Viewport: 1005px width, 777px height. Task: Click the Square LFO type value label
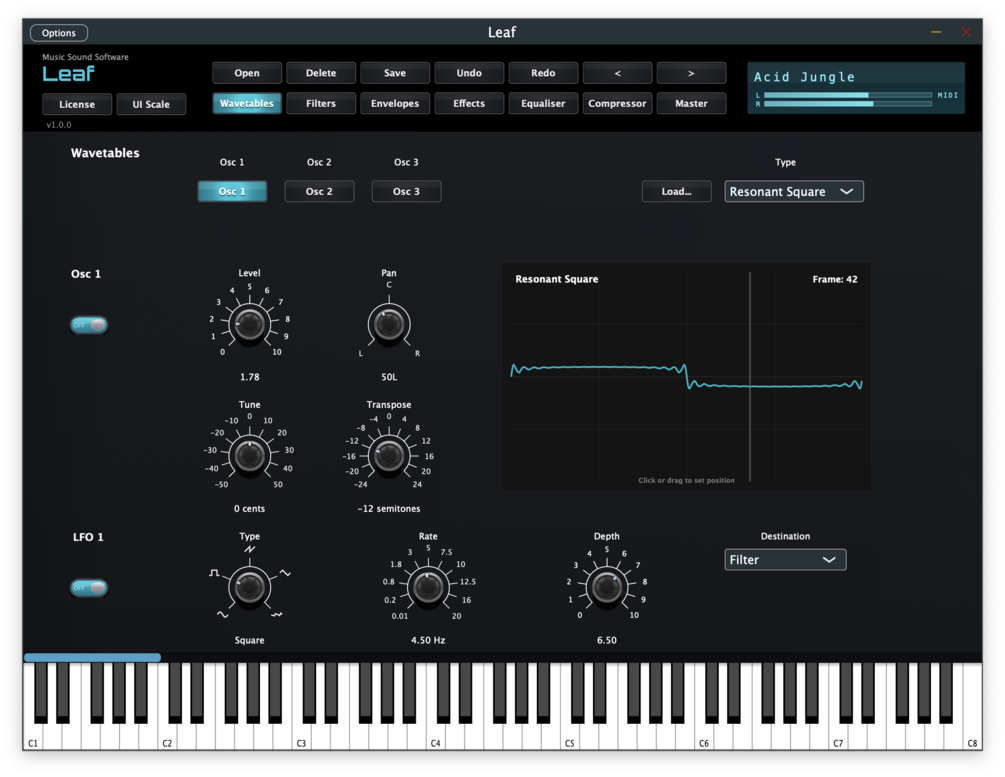[249, 640]
